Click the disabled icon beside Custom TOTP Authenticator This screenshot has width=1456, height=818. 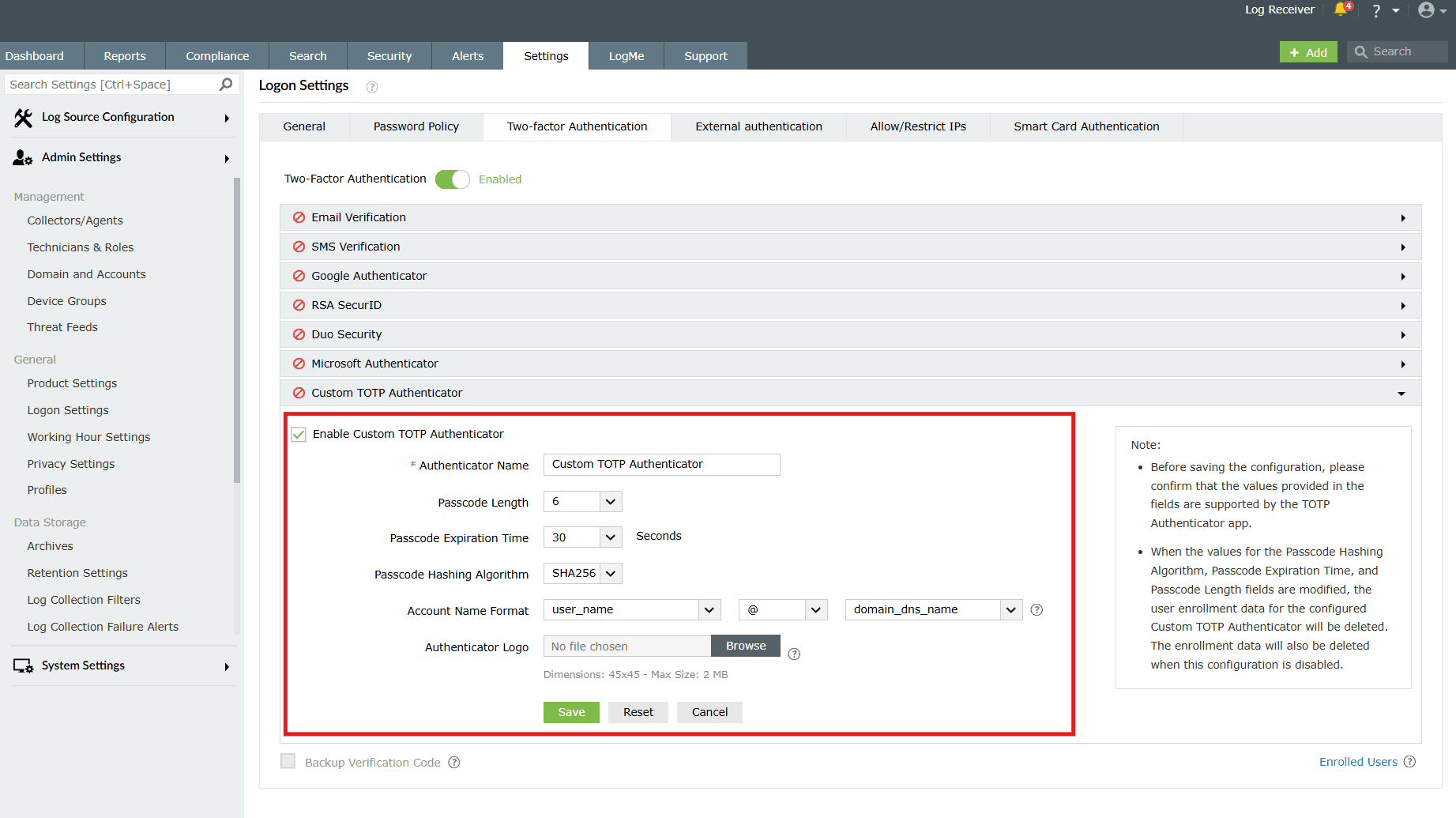click(299, 393)
